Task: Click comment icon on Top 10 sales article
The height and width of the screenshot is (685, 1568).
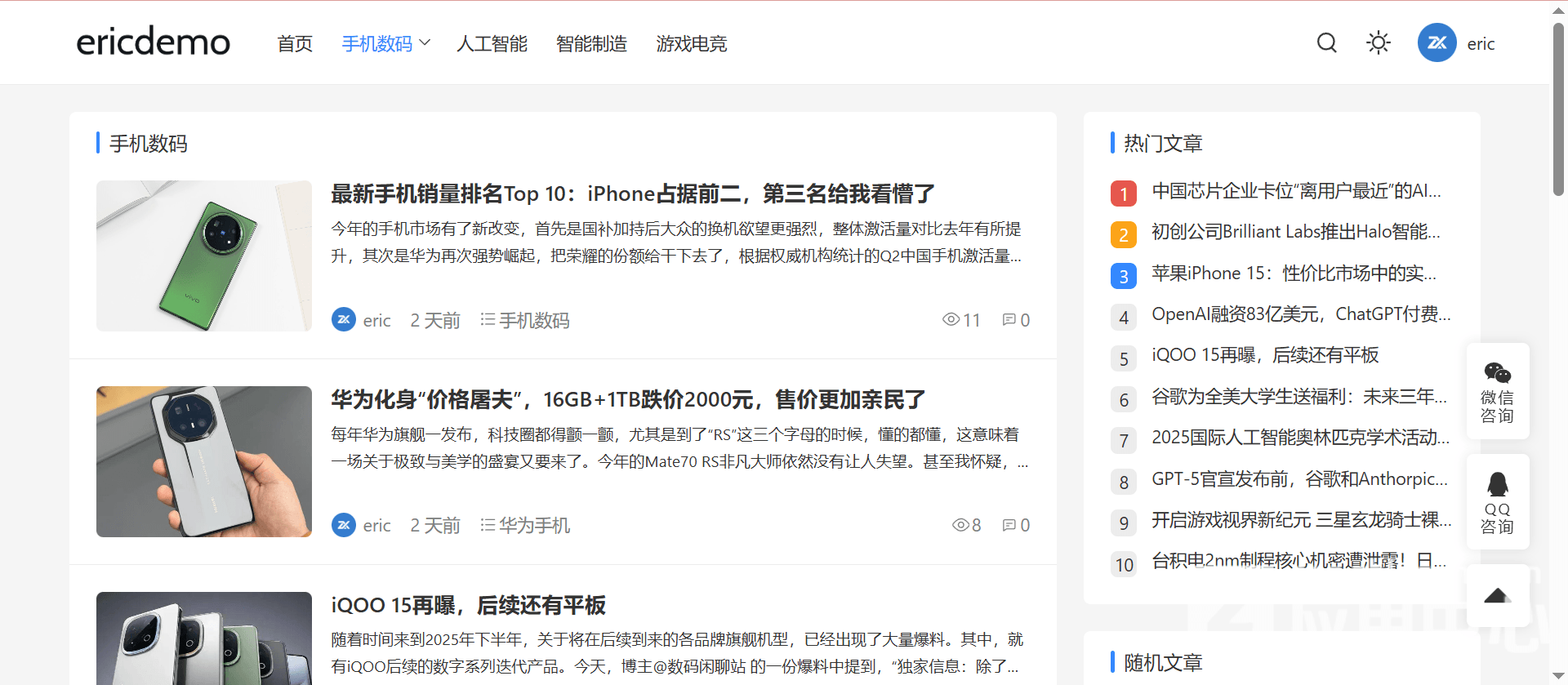Action: 1009,319
